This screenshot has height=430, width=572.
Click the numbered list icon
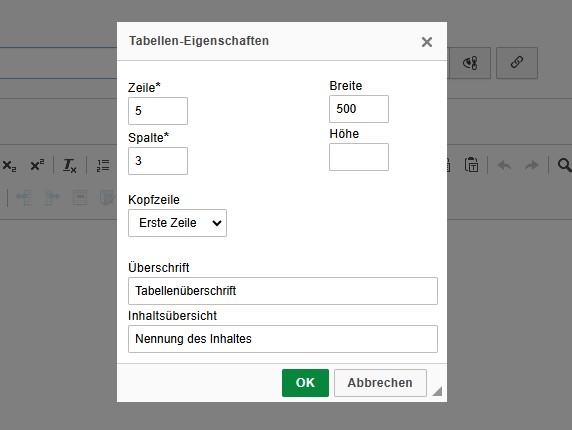click(x=103, y=166)
